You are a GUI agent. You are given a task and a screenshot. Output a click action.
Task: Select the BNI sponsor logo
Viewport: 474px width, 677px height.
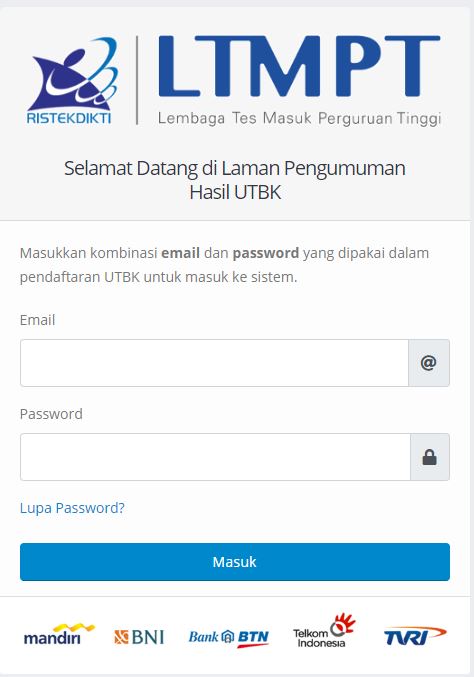(x=139, y=637)
